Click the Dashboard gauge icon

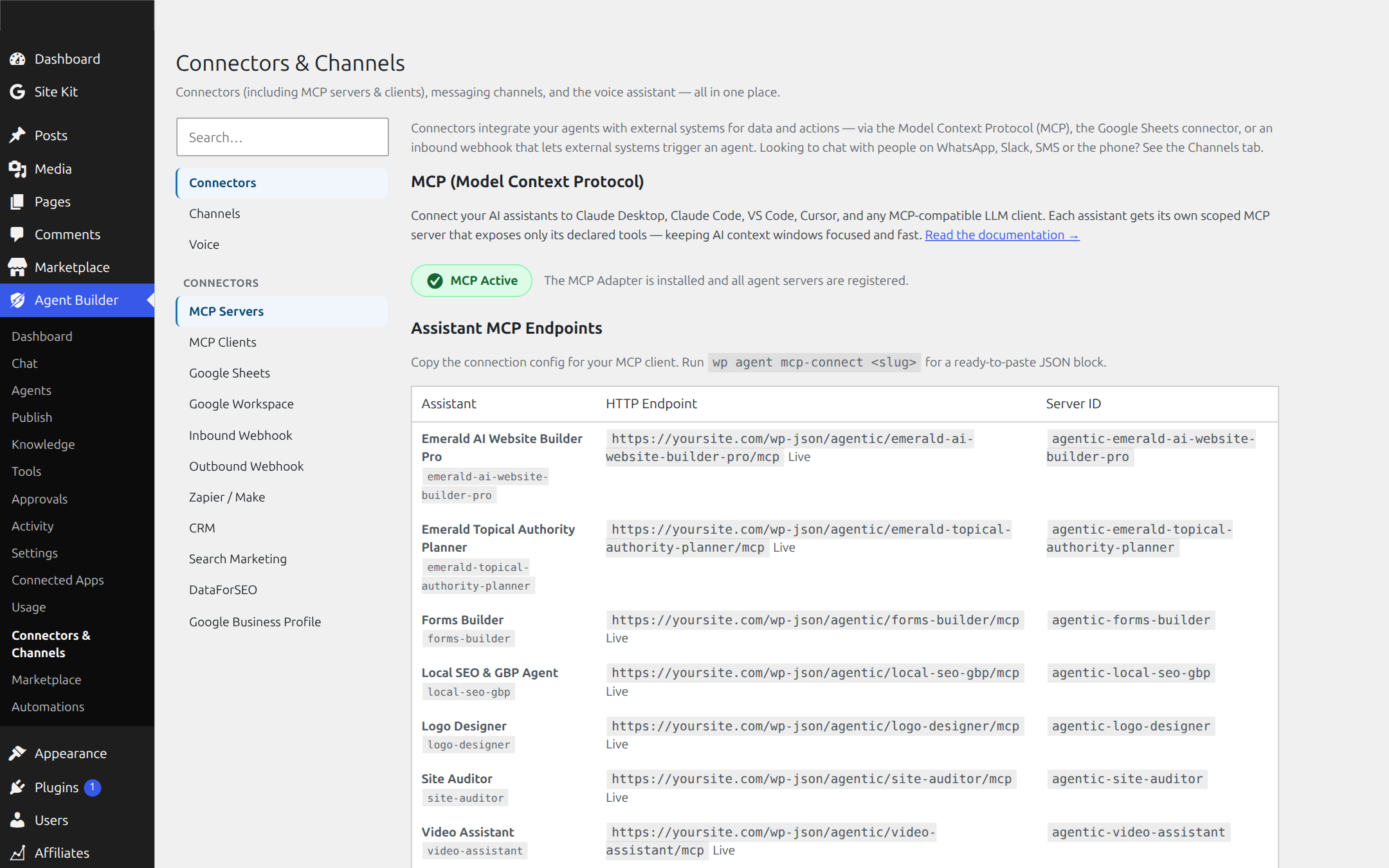click(x=17, y=59)
